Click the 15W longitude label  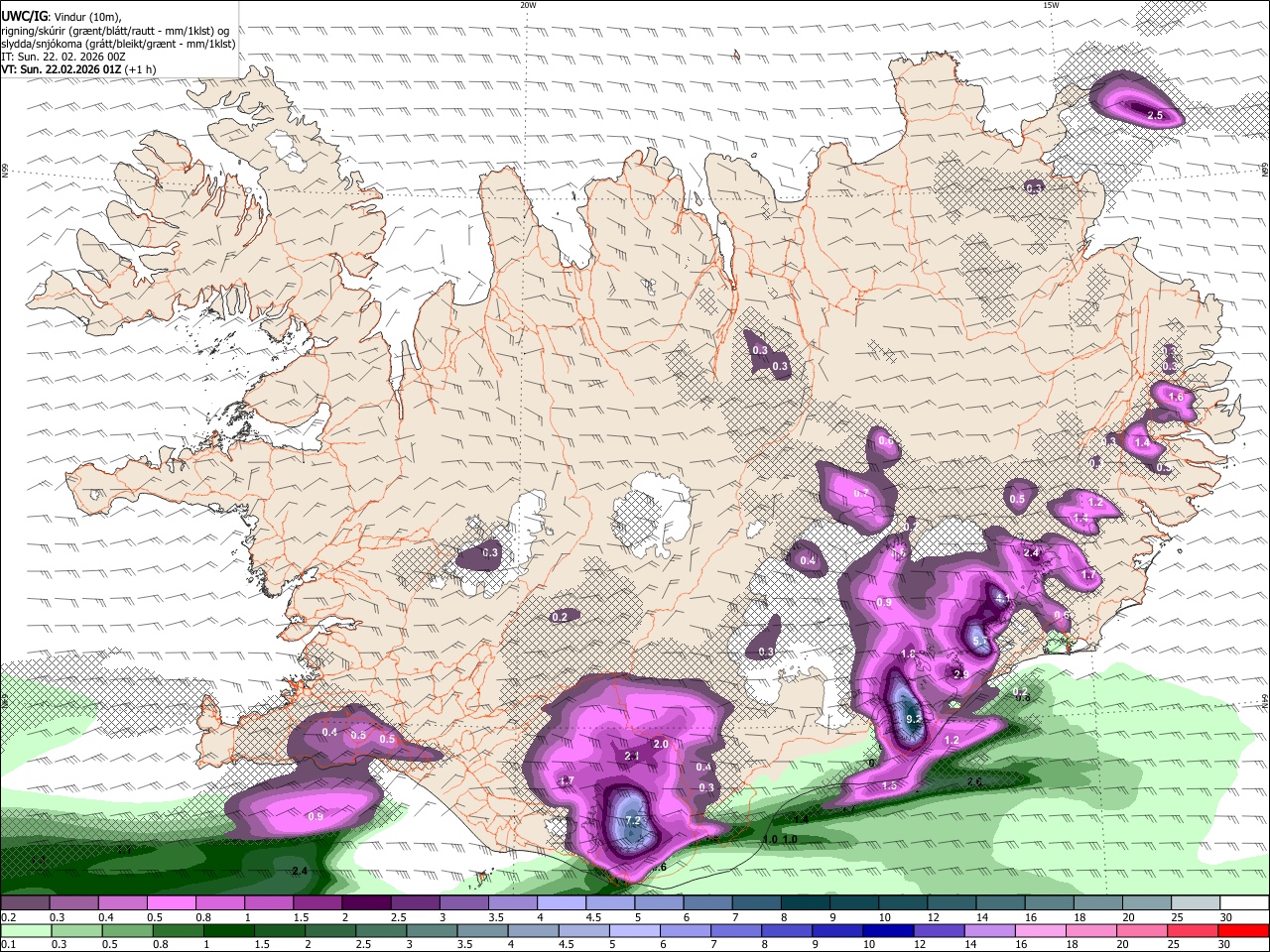click(x=1051, y=5)
